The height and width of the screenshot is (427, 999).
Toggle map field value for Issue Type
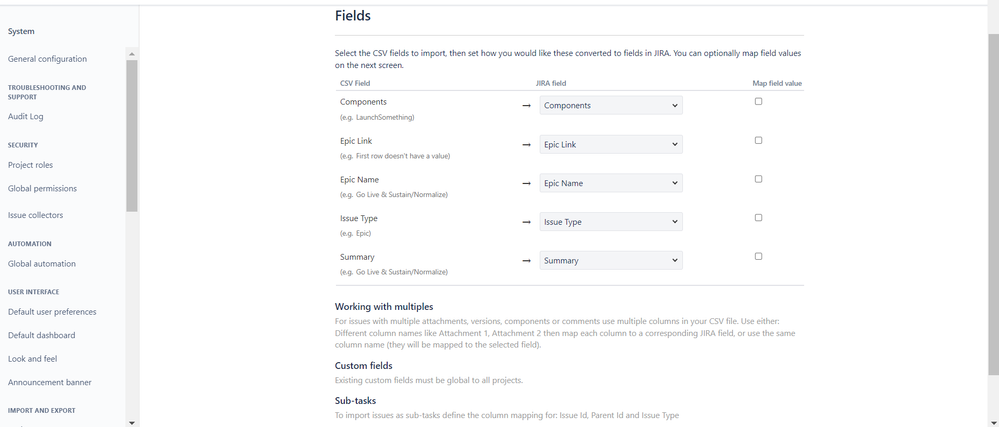pos(758,217)
